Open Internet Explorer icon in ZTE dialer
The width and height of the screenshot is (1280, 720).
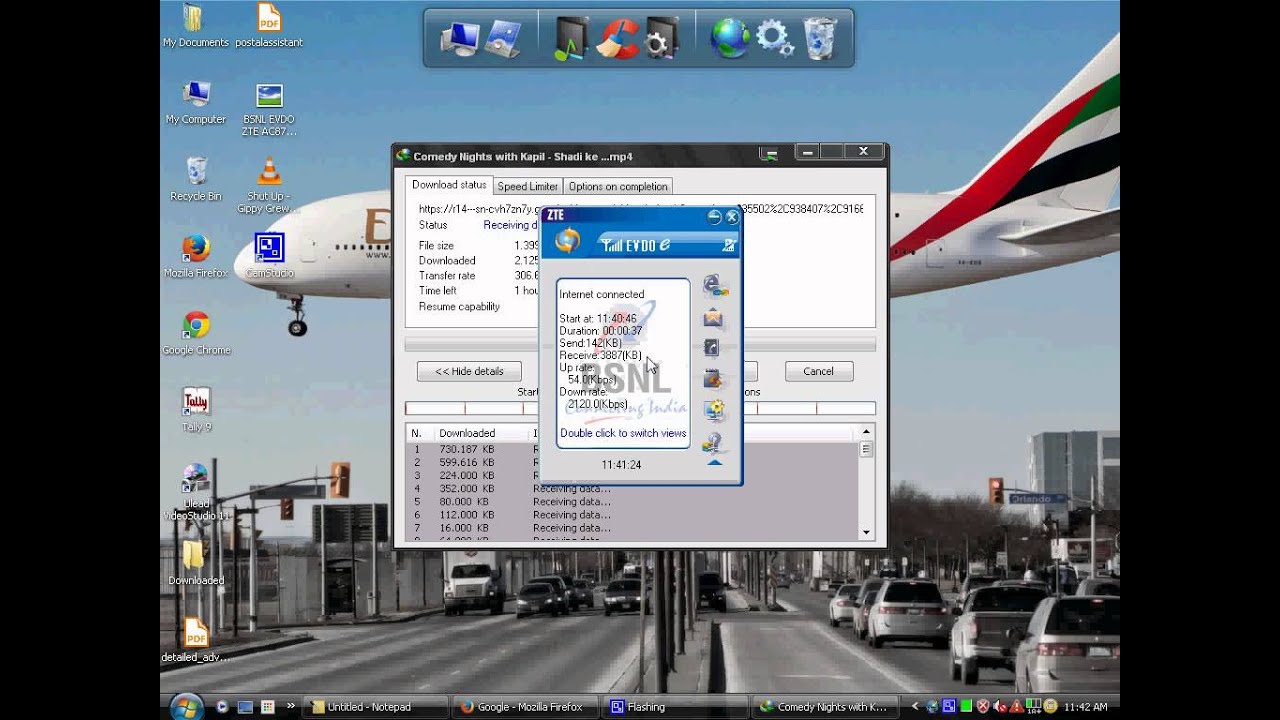(714, 287)
